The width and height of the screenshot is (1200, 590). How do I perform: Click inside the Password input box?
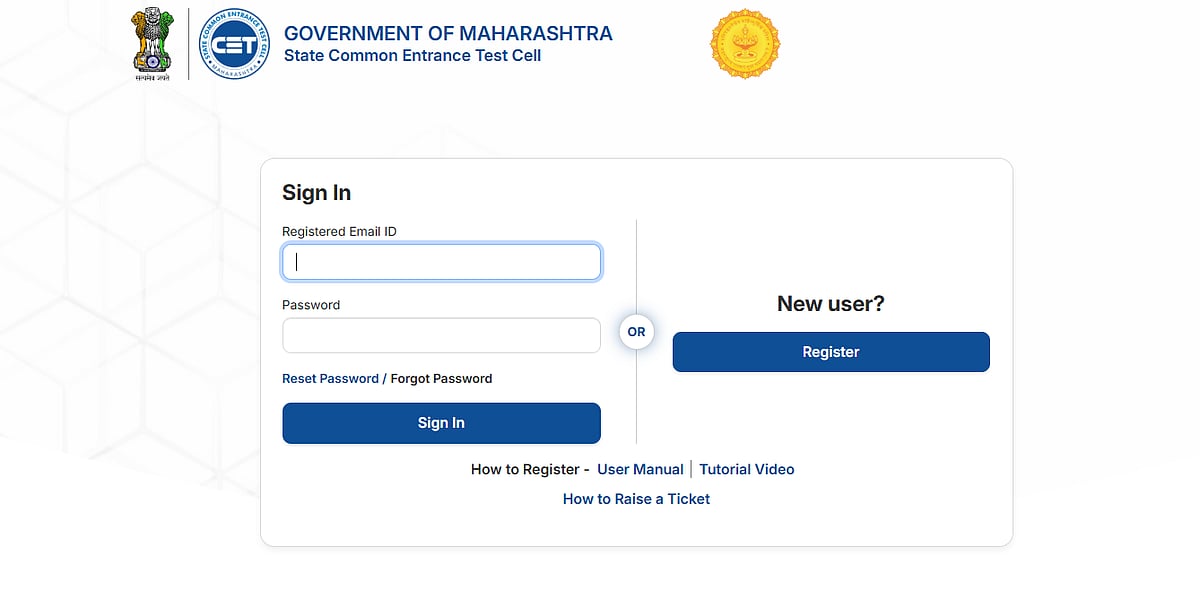(441, 336)
